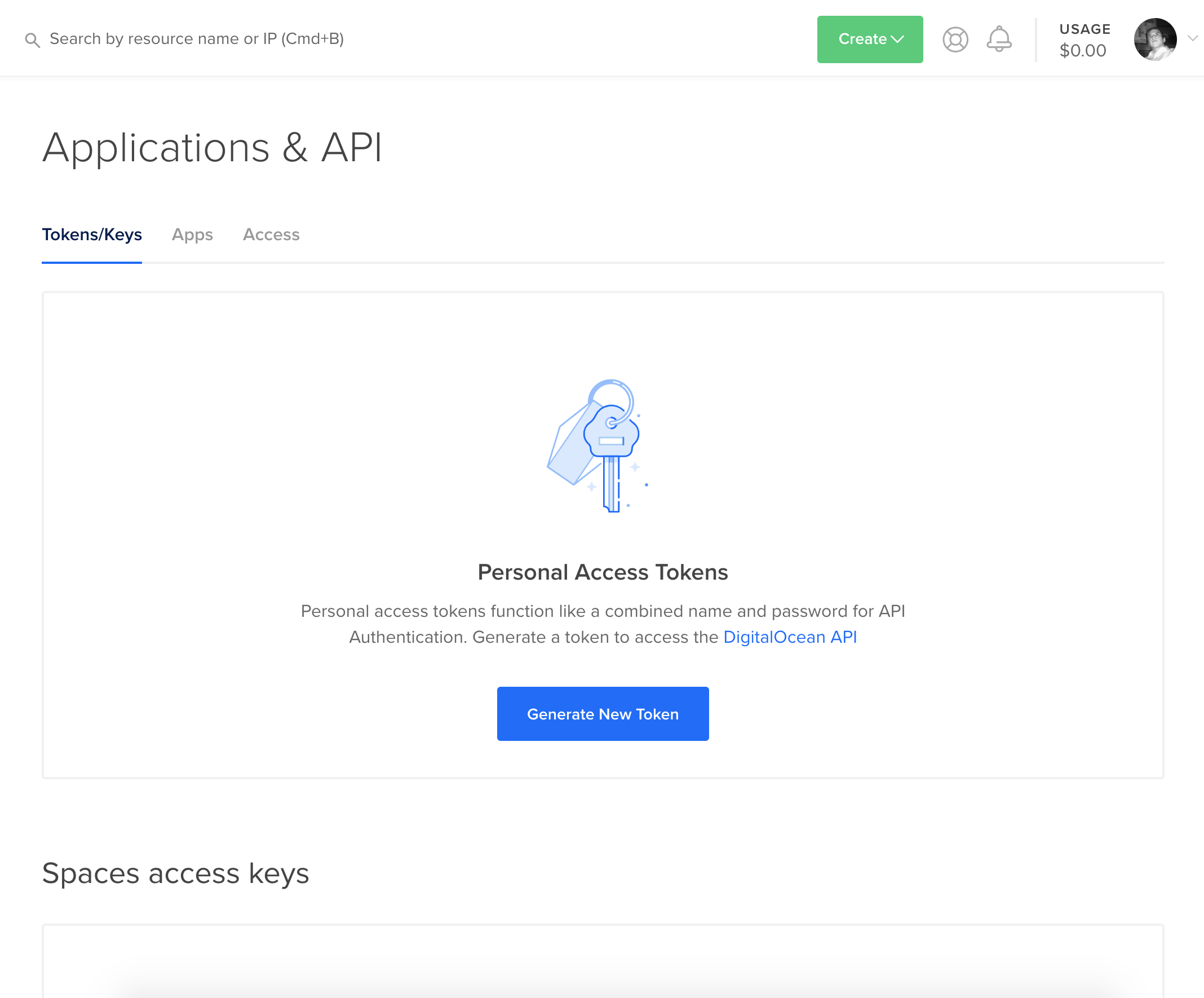Click the search input field
The image size is (1204, 998).
coord(196,39)
